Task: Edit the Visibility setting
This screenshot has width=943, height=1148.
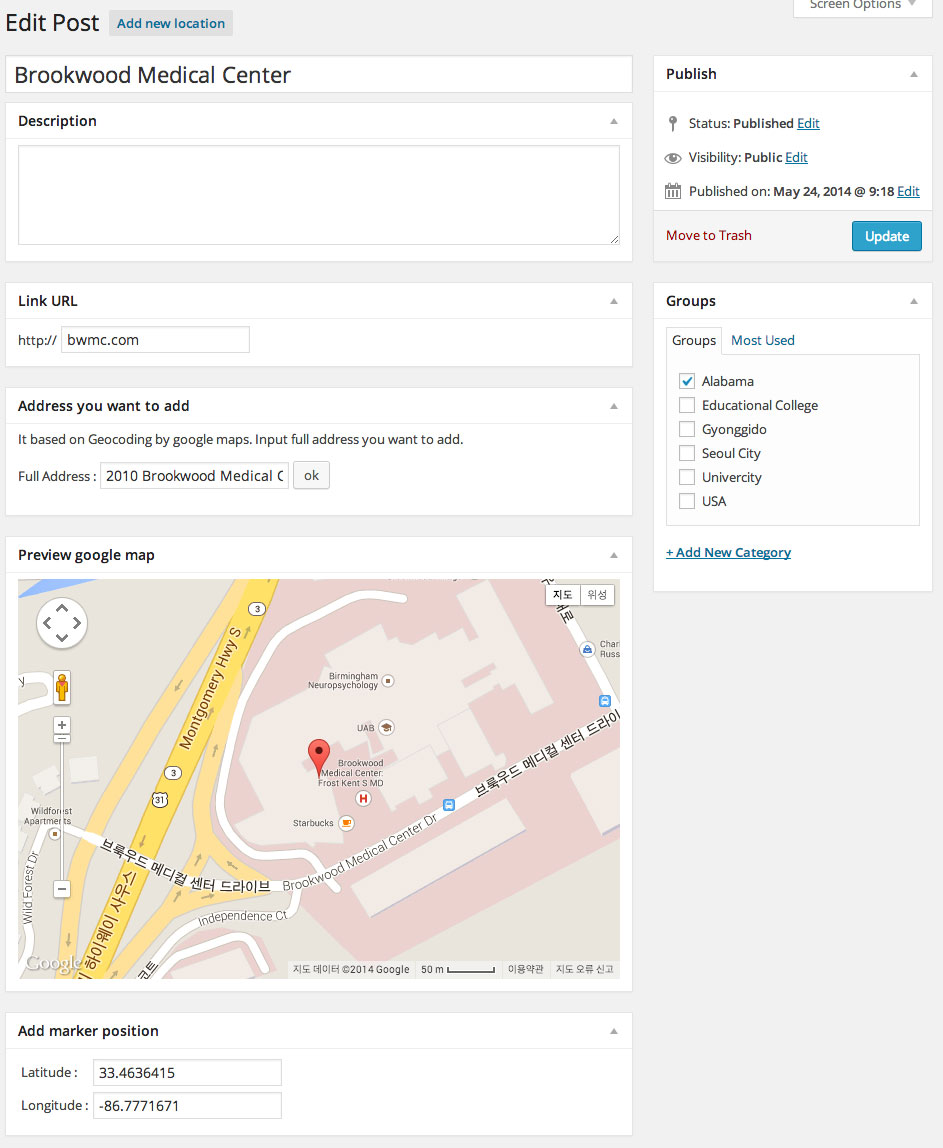Action: tap(797, 157)
